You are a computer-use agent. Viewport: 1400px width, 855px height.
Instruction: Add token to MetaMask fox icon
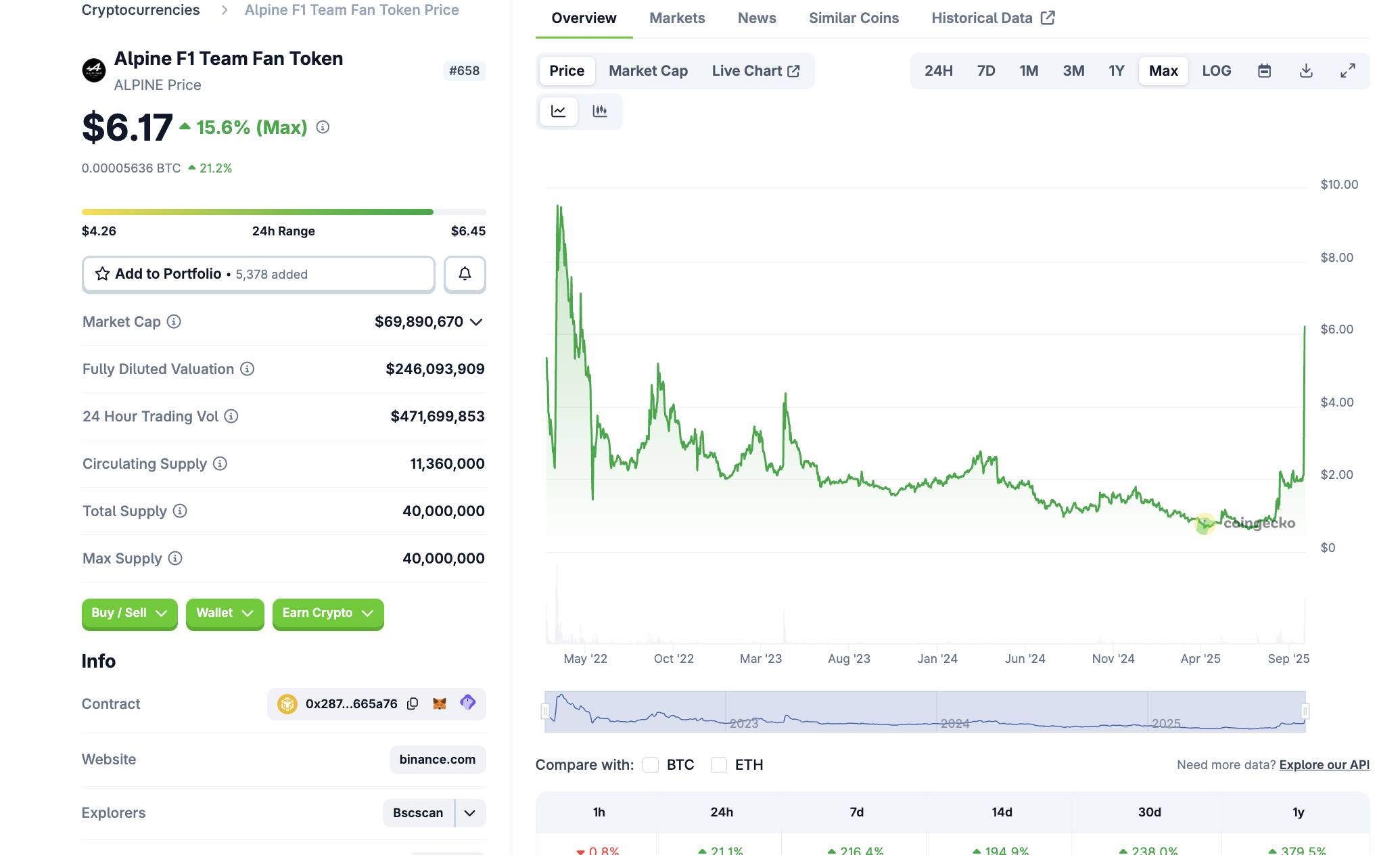click(440, 704)
